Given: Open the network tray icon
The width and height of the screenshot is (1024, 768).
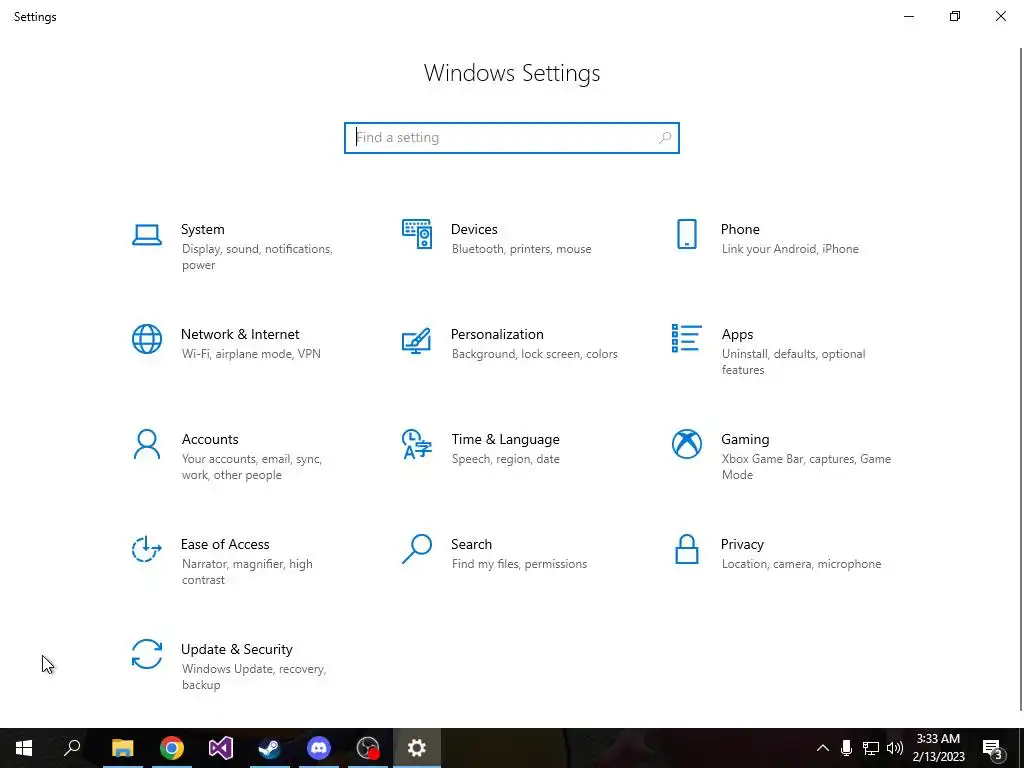Looking at the screenshot, I should pyautogui.click(x=871, y=748).
